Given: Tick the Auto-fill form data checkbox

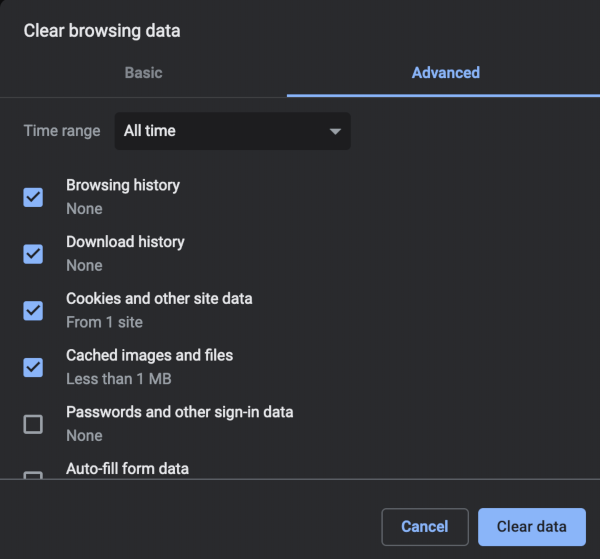Looking at the screenshot, I should click(33, 475).
